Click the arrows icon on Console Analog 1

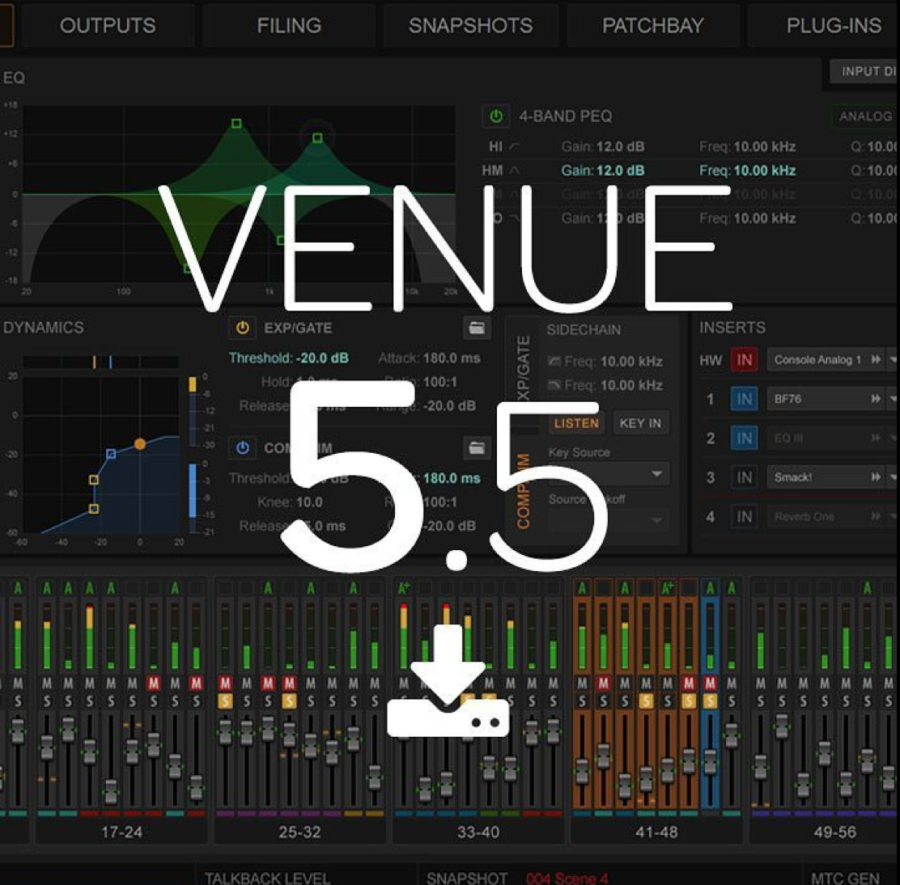coord(876,360)
